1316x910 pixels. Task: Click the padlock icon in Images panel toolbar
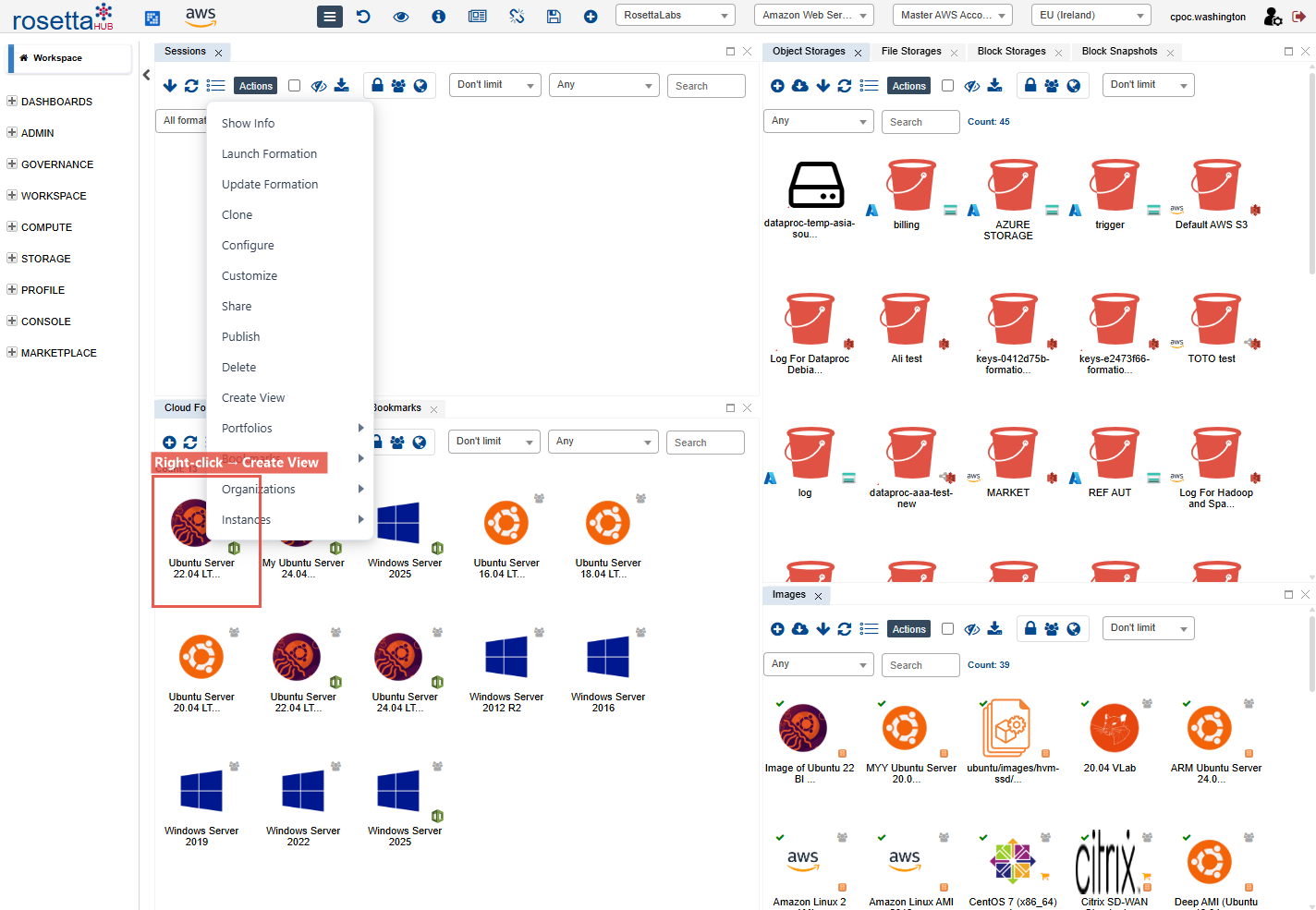[x=1030, y=628]
